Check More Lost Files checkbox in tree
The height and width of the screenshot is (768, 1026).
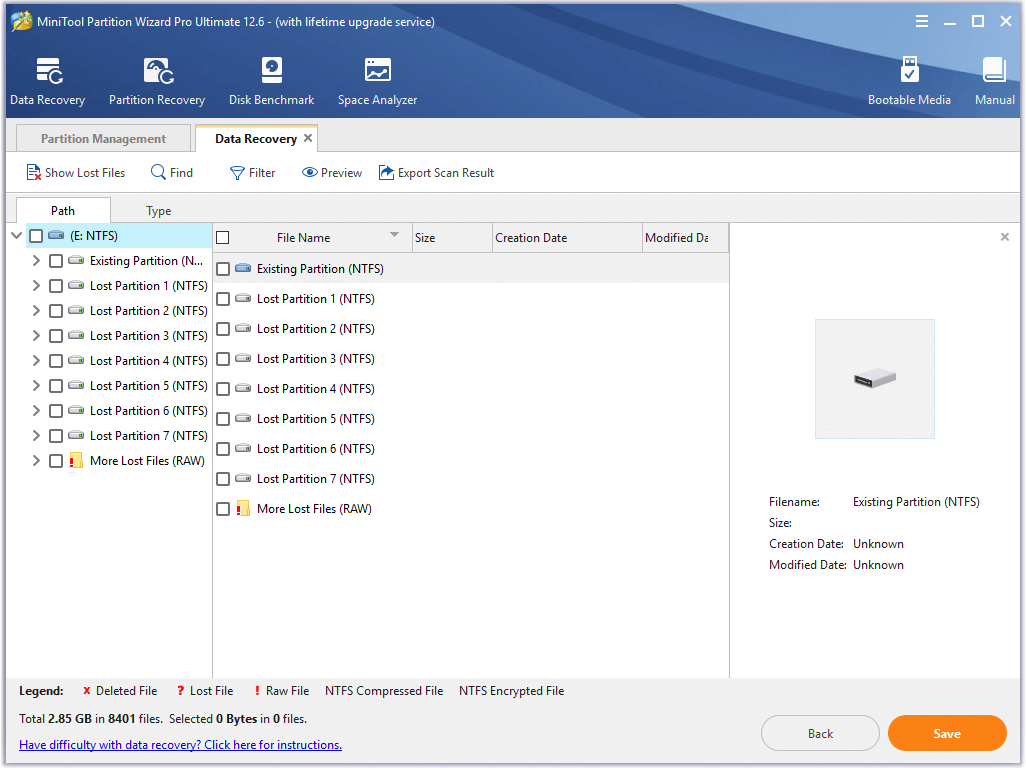click(56, 461)
